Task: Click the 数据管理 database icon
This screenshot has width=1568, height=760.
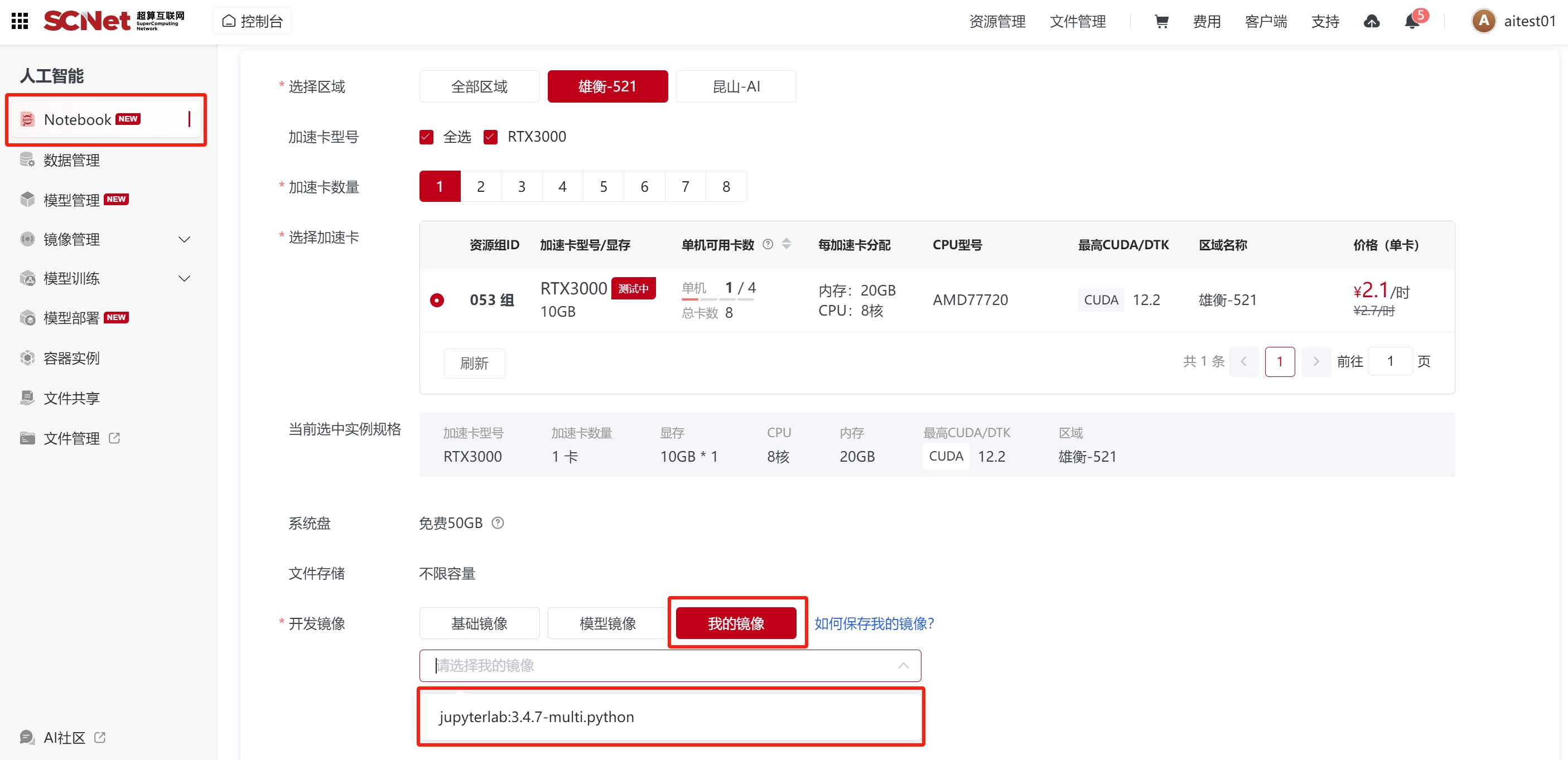Action: pyautogui.click(x=27, y=160)
